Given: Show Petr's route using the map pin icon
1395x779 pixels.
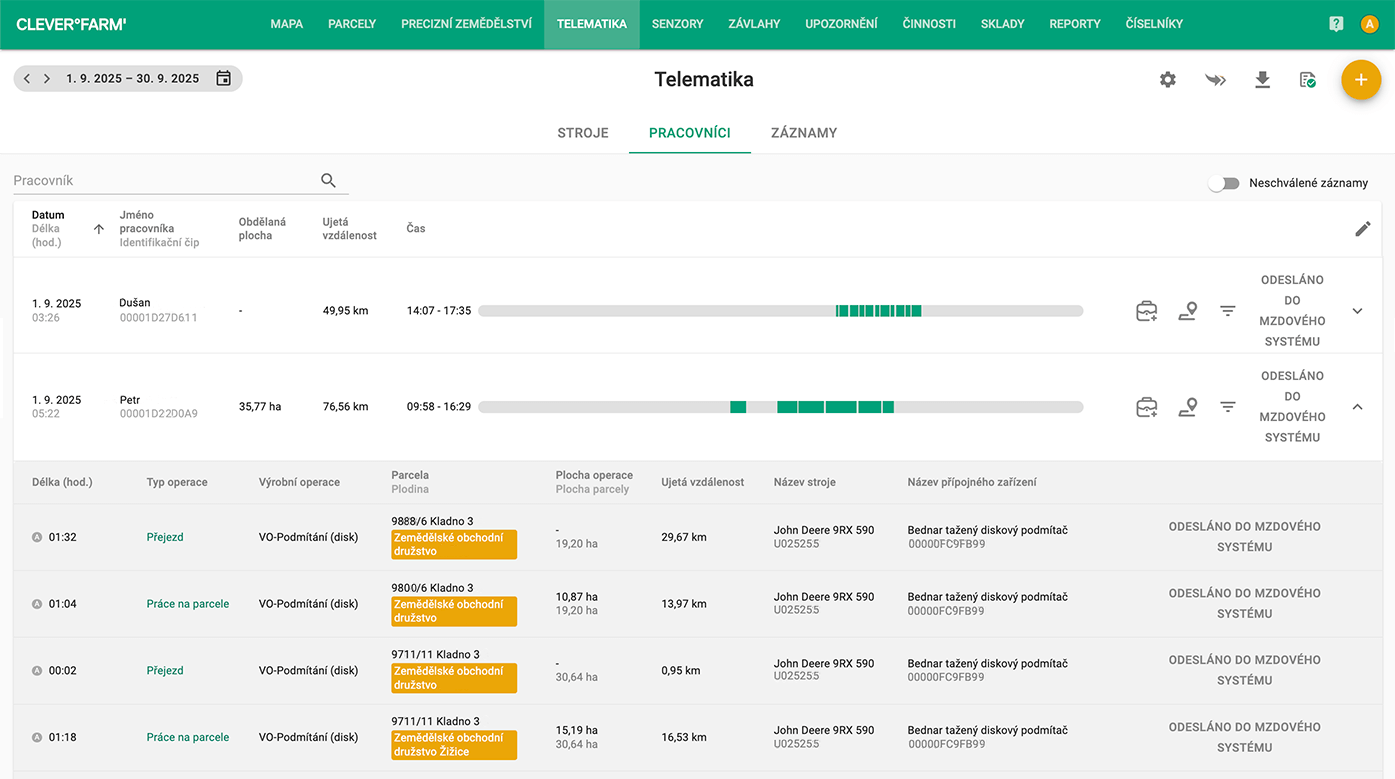Looking at the screenshot, I should 1187,407.
